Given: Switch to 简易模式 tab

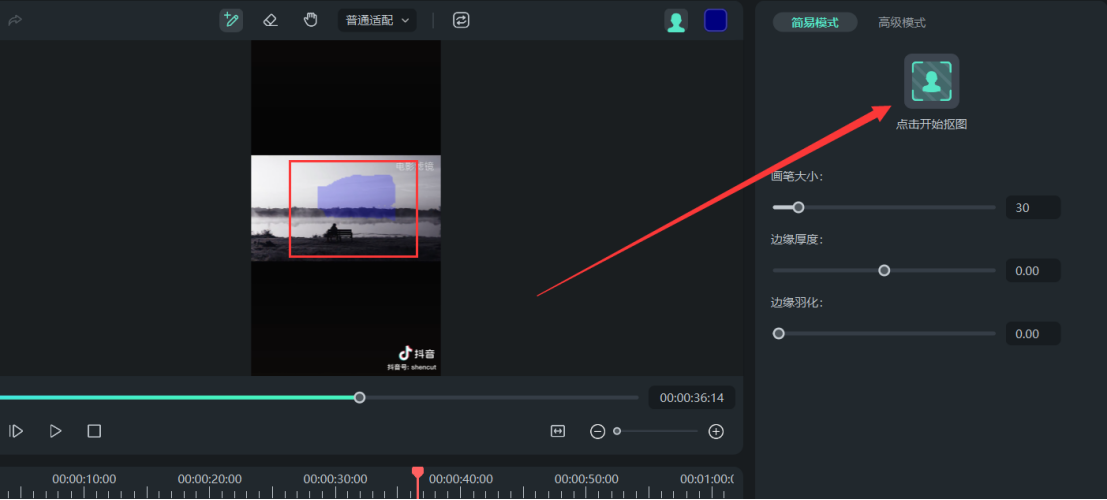Looking at the screenshot, I should [815, 22].
